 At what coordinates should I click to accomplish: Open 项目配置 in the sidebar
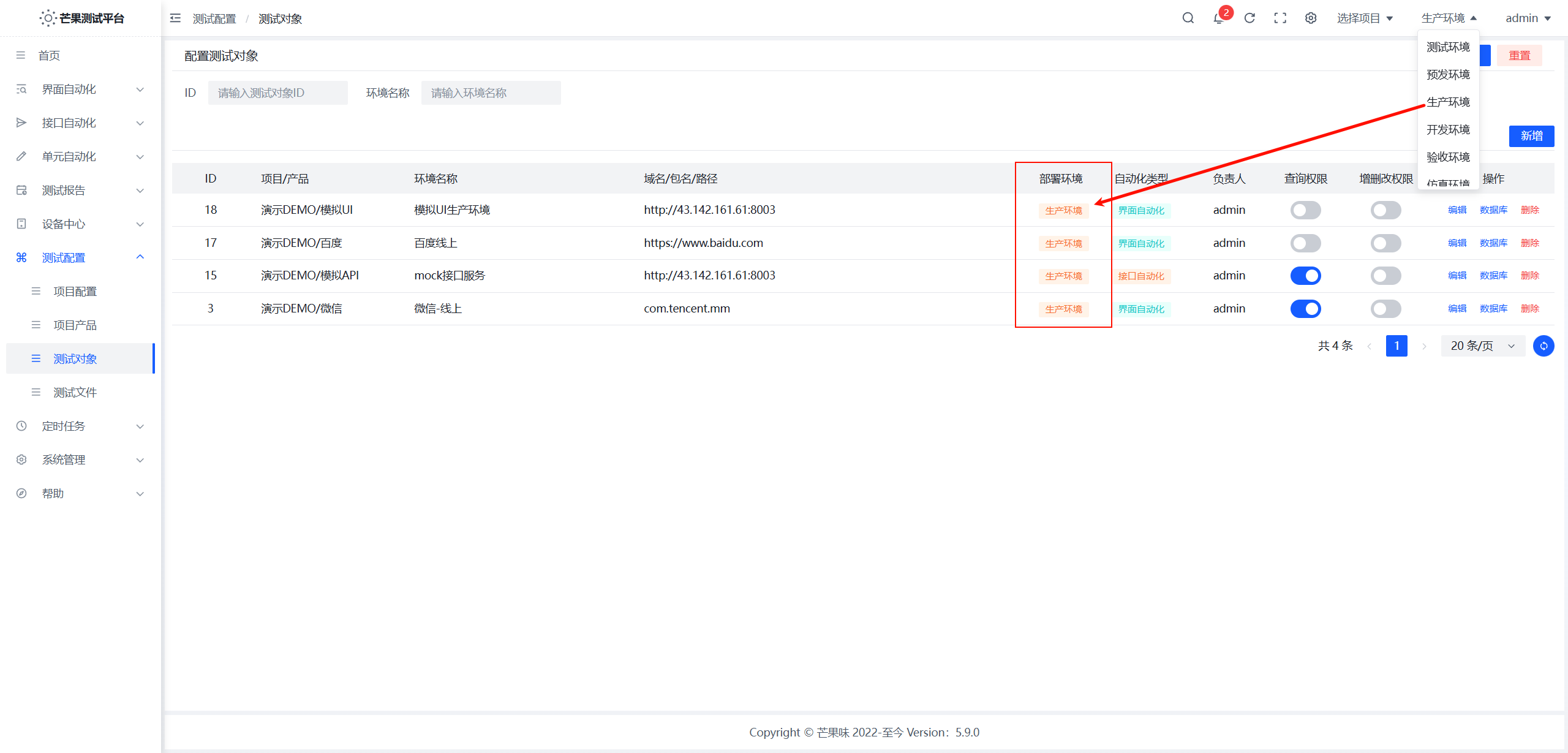click(75, 292)
